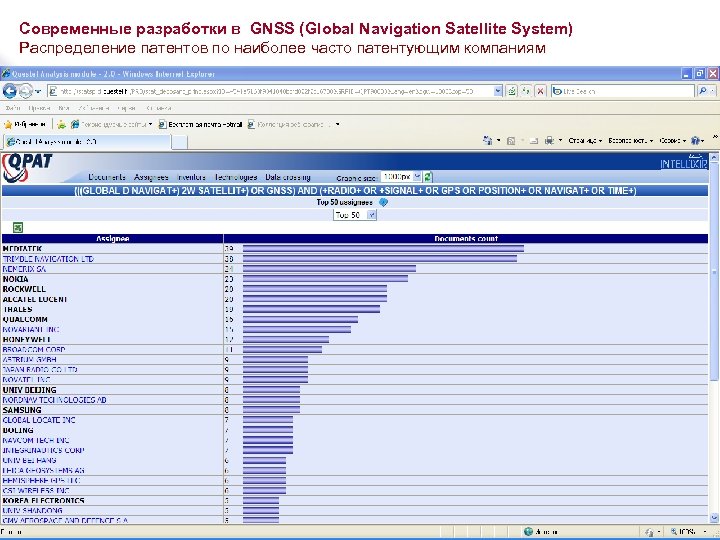This screenshot has height=540, width=720.
Task: Select the SAMSUNG assignee row text
Action: coord(22,410)
